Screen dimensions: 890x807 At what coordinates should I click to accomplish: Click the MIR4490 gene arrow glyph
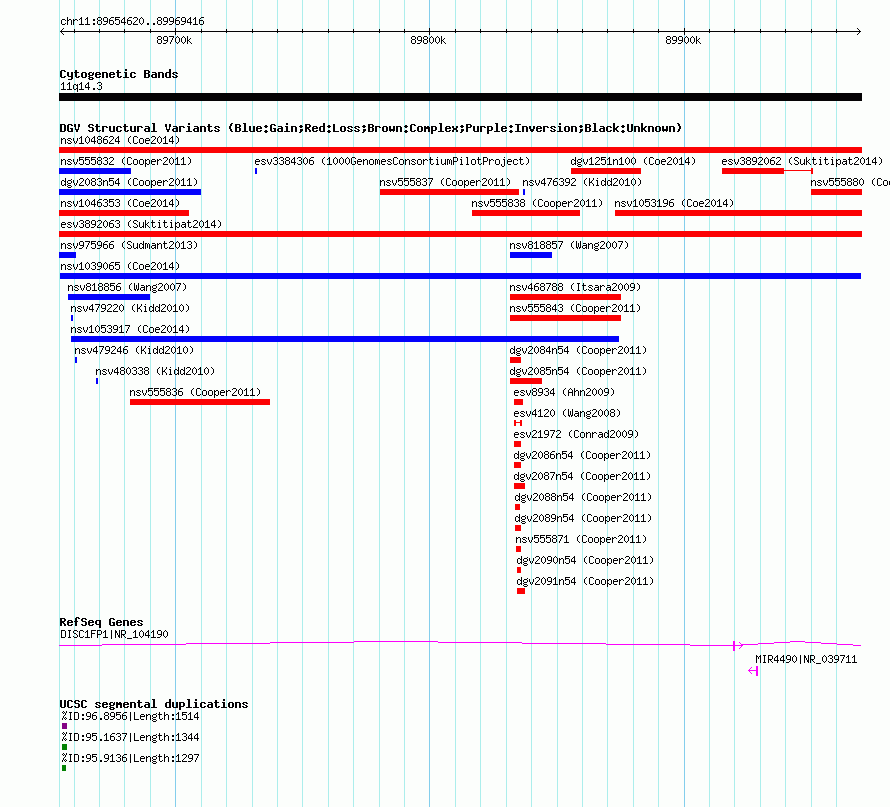(x=753, y=671)
